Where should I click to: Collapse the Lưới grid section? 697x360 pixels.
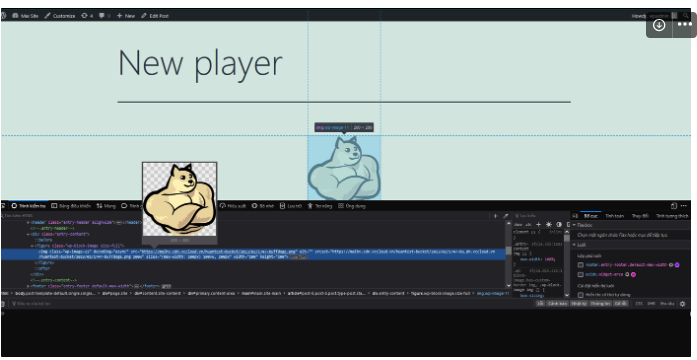(x=574, y=245)
